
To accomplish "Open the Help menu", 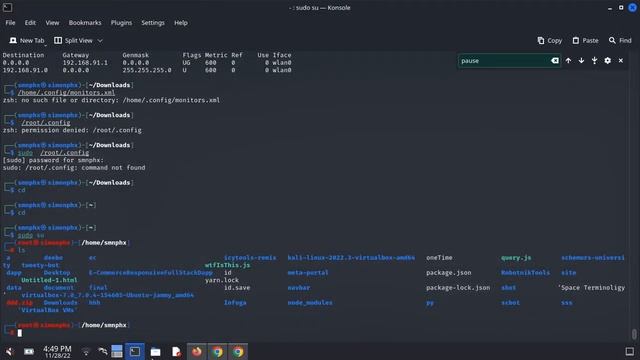I will [181, 23].
